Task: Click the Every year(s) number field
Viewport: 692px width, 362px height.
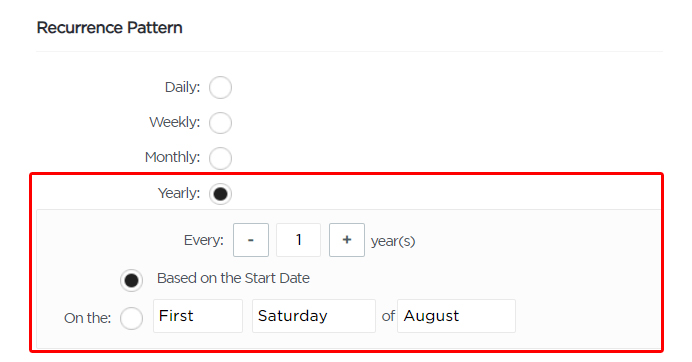Action: click(x=298, y=240)
